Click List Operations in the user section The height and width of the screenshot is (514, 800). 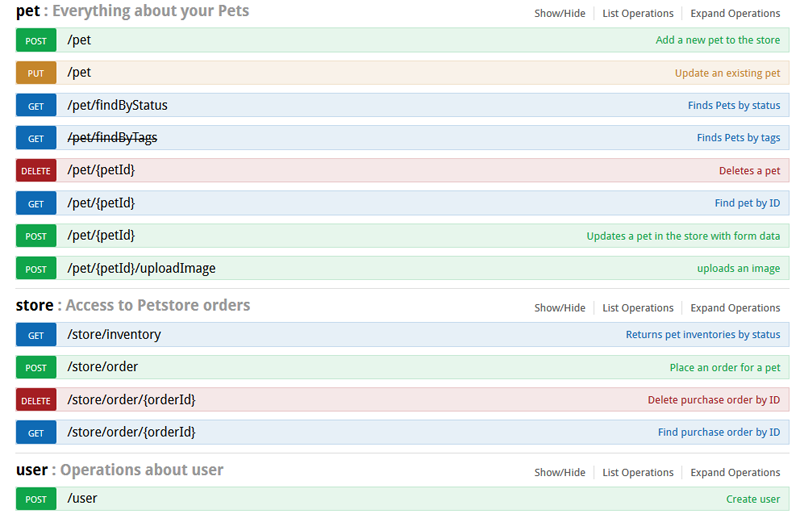click(x=638, y=472)
